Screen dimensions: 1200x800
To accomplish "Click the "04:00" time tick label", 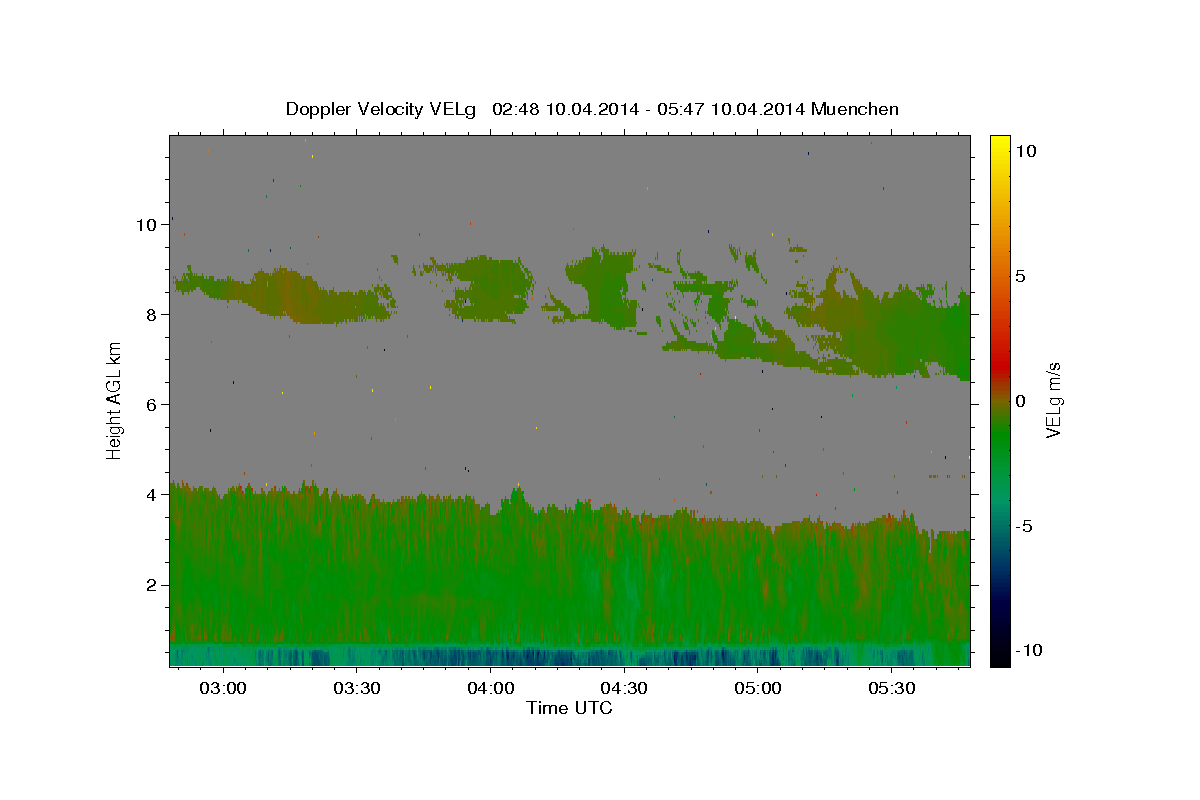I will (x=491, y=689).
